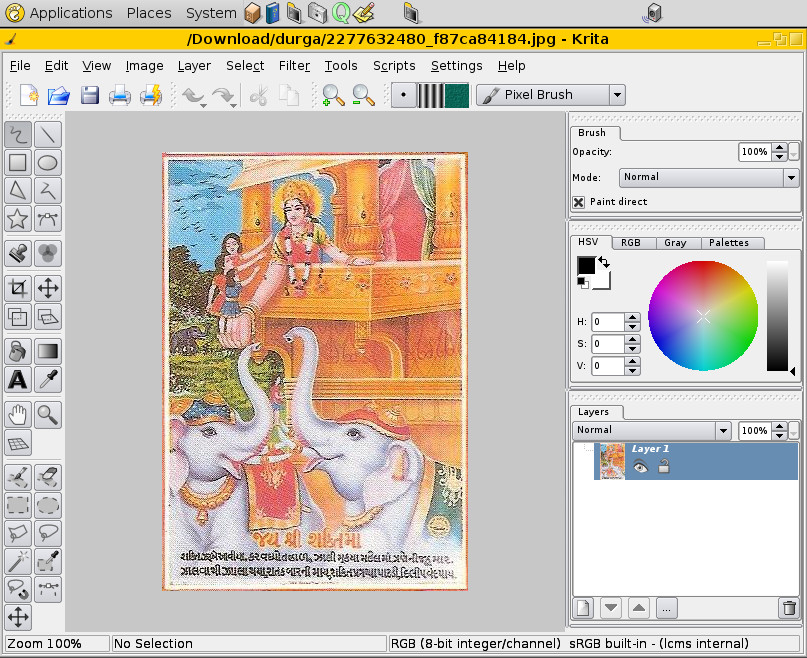Toggle the Paint direct checkbox
Viewport: 807px width, 658px height.
point(578,202)
